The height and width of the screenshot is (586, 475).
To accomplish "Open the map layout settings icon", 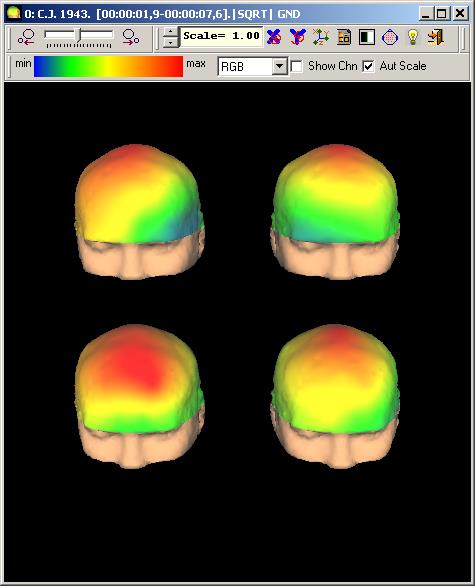I will tap(344, 37).
